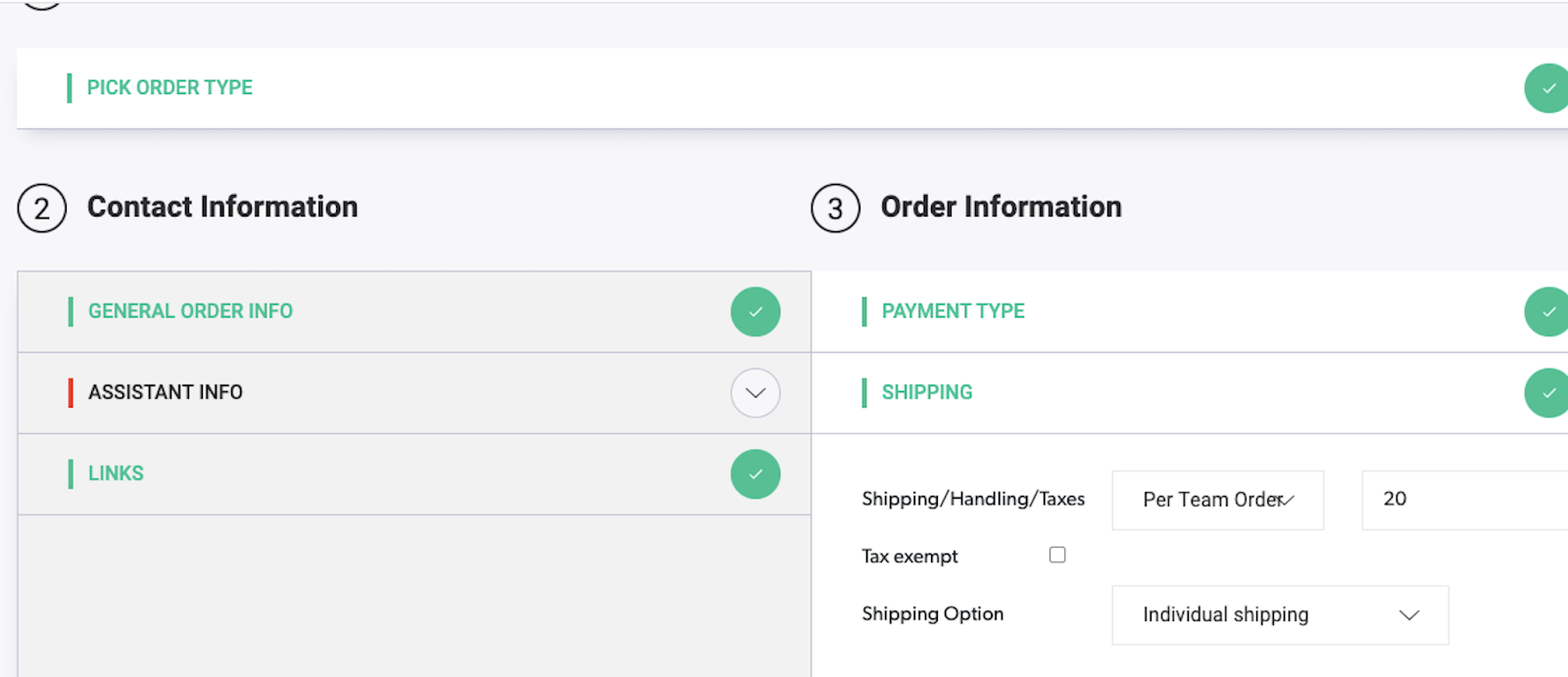Click the step 3 circle number icon
The height and width of the screenshot is (677, 1568).
point(835,209)
